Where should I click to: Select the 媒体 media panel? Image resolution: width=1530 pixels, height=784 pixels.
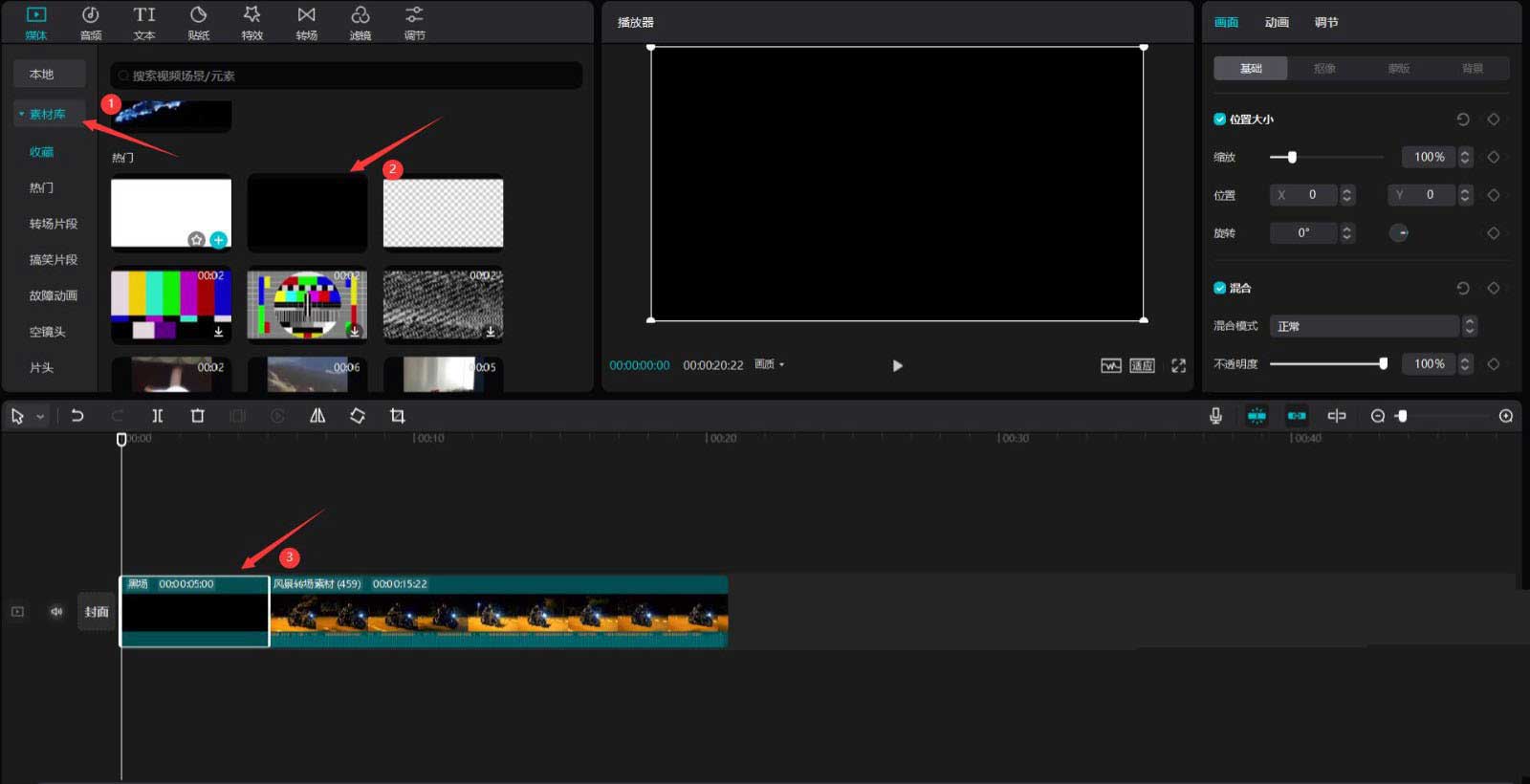(36, 23)
